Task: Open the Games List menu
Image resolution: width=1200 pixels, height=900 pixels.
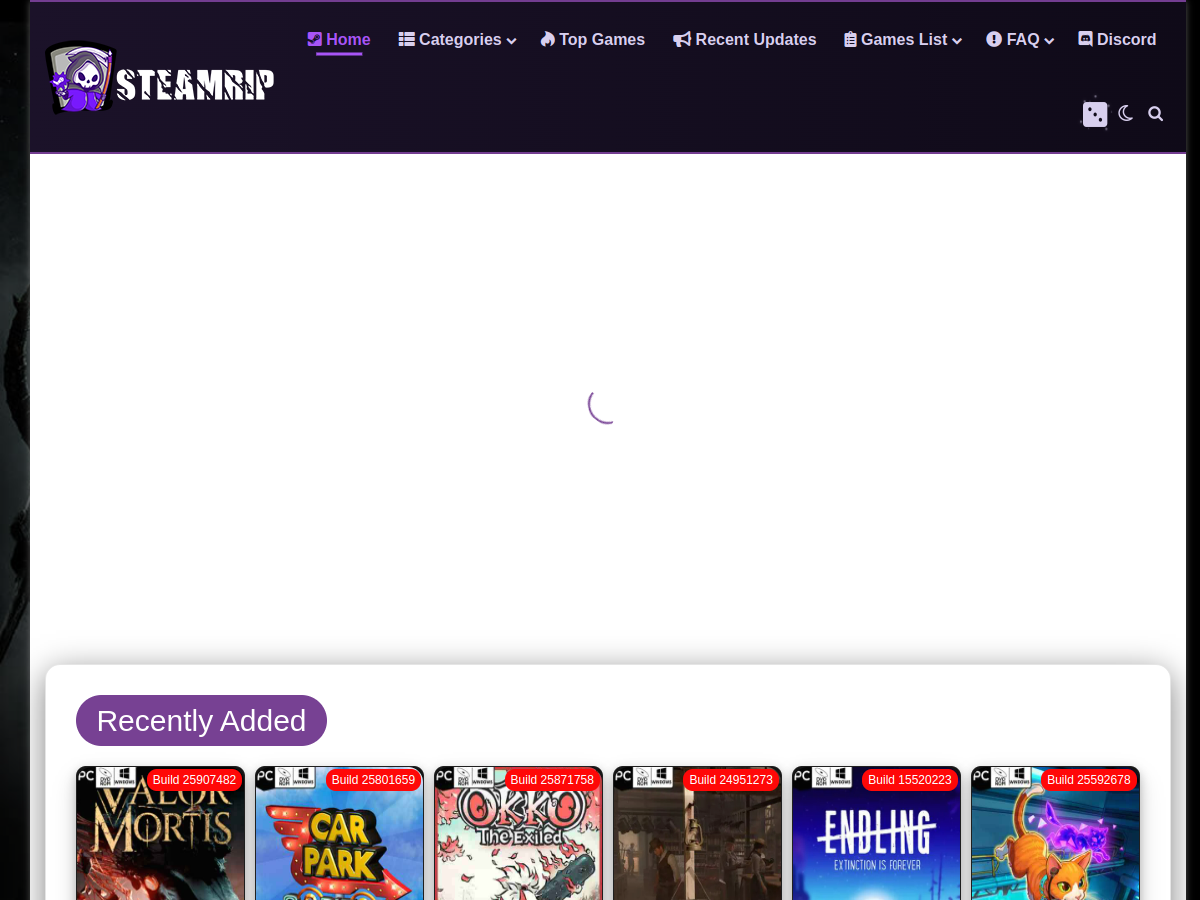Action: tap(903, 40)
